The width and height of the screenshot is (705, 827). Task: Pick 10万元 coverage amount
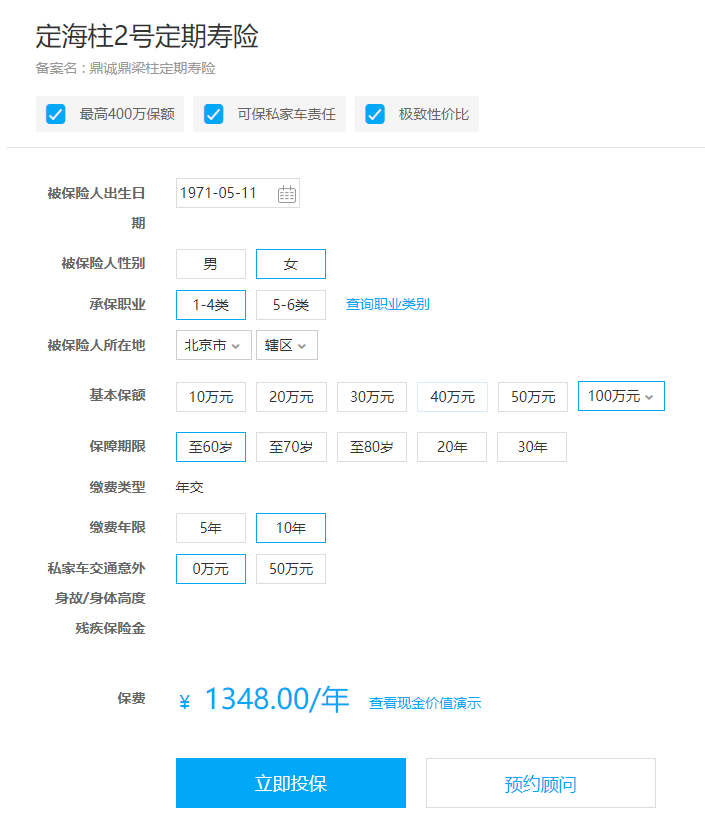click(211, 397)
